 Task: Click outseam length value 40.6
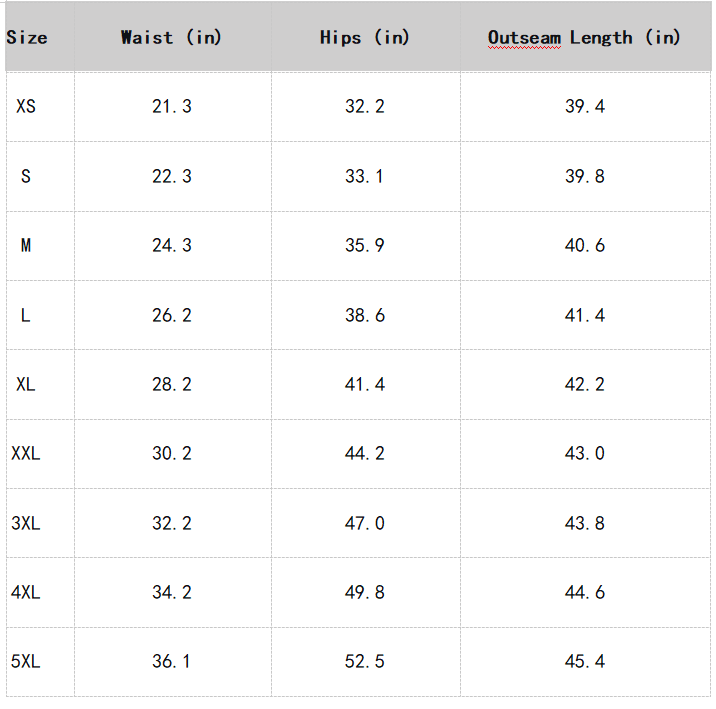584,245
